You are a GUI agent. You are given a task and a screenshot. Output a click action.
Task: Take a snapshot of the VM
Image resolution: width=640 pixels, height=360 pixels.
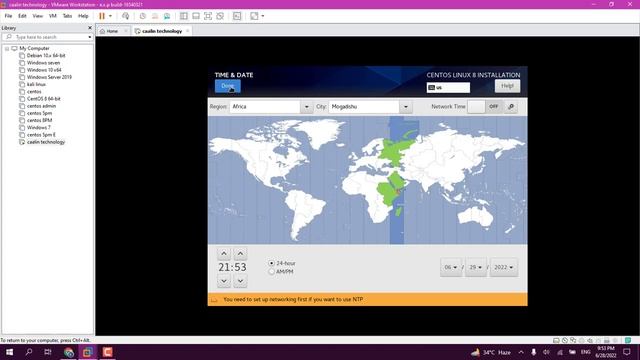[142, 16]
